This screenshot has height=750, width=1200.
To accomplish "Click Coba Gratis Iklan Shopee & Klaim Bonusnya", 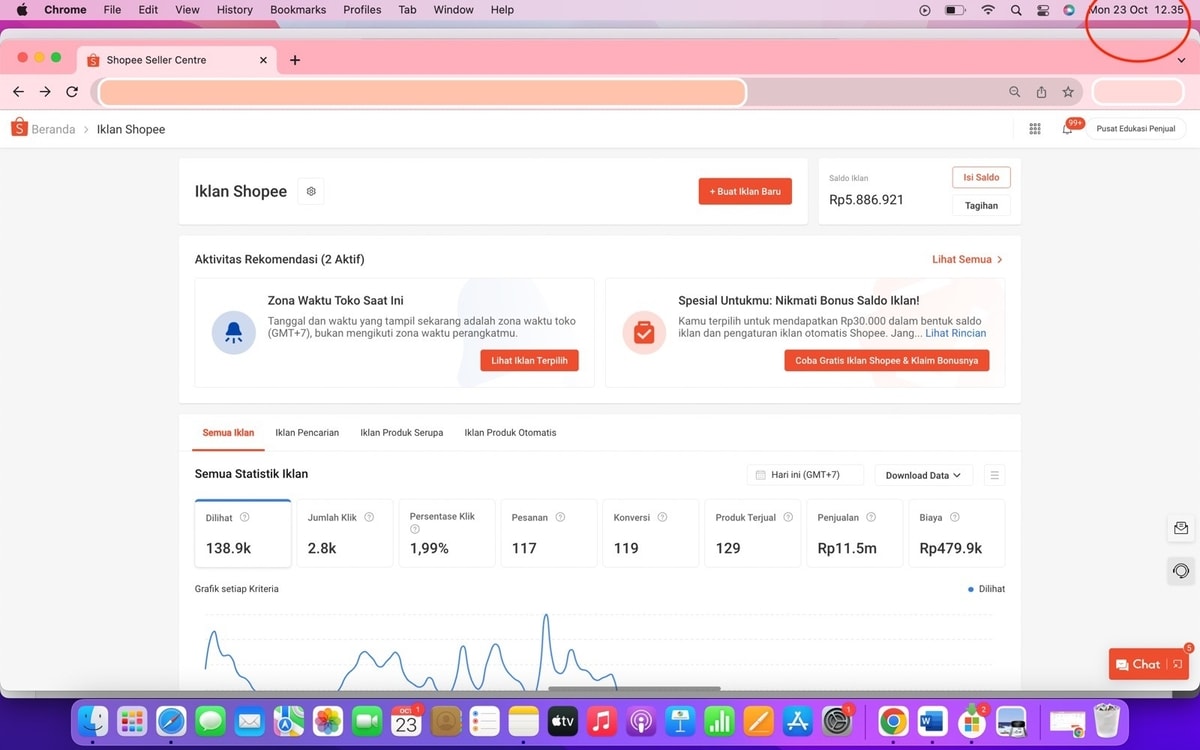I will click(887, 360).
